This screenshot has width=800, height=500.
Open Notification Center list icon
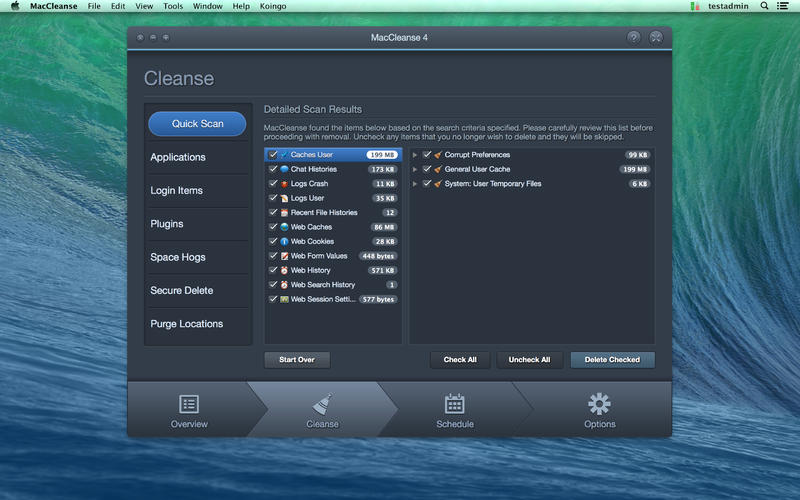(x=783, y=6)
